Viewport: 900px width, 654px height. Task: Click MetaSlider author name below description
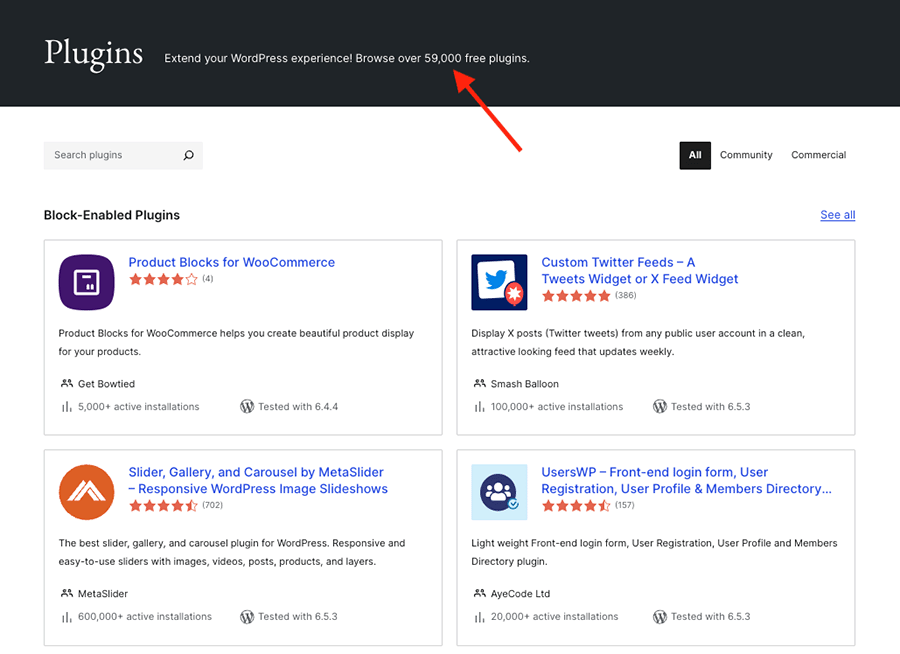pos(103,594)
